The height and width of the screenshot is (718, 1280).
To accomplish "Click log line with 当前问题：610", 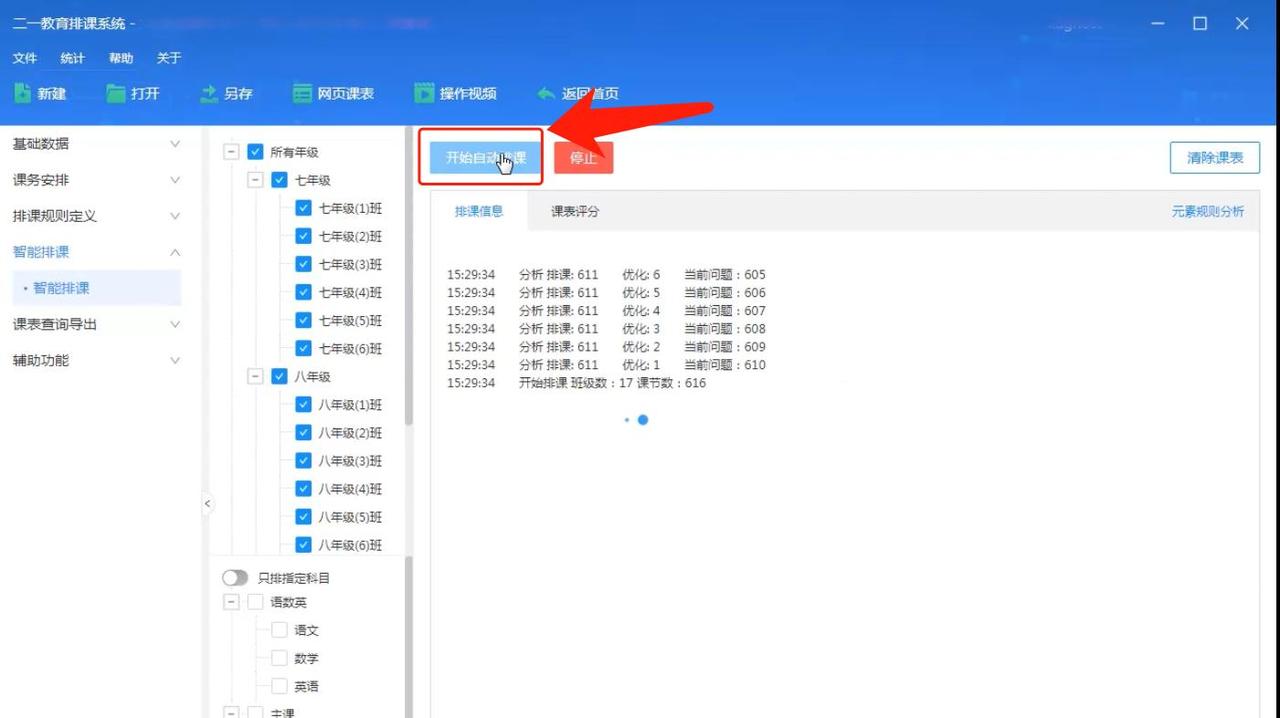I will click(606, 365).
